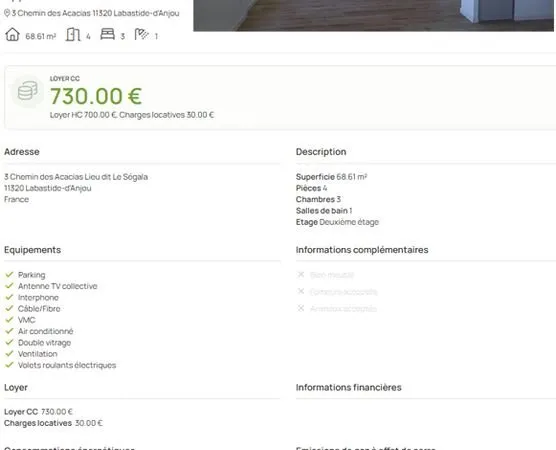Click the house surface area icon

12,35
